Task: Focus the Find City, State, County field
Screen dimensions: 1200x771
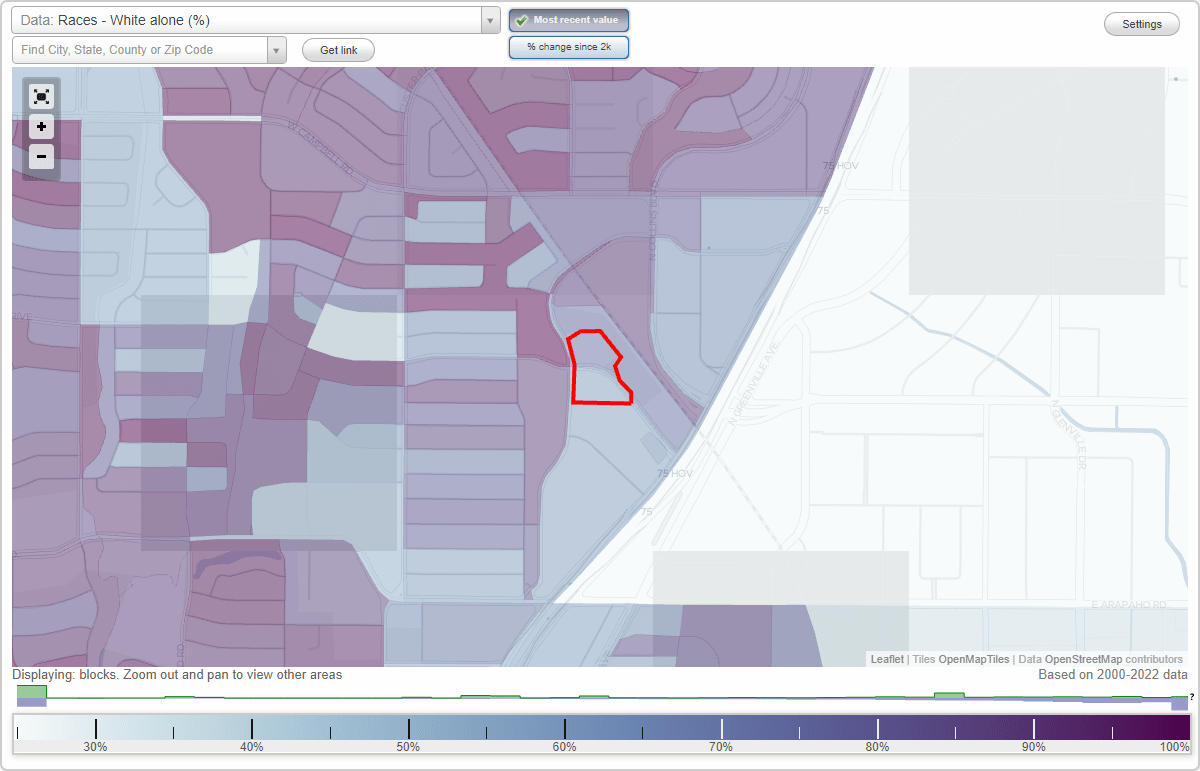Action: pyautogui.click(x=140, y=50)
